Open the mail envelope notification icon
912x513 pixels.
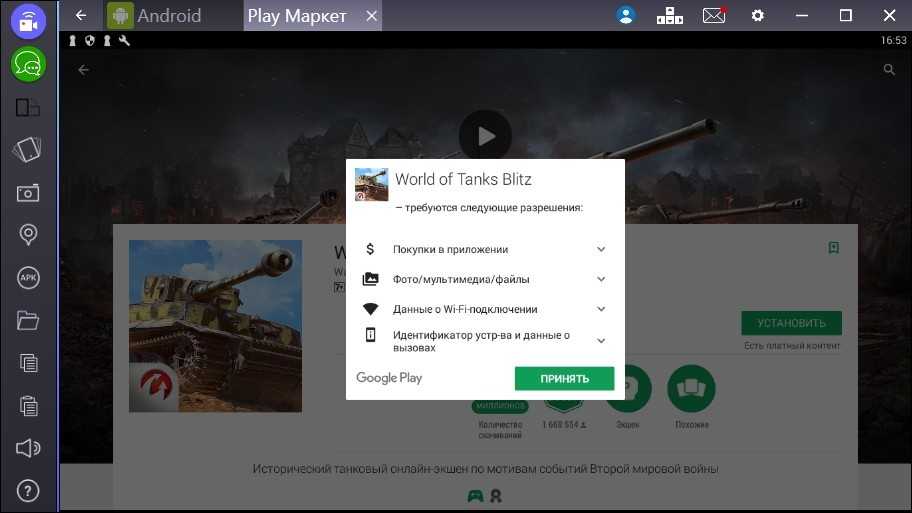[x=713, y=15]
